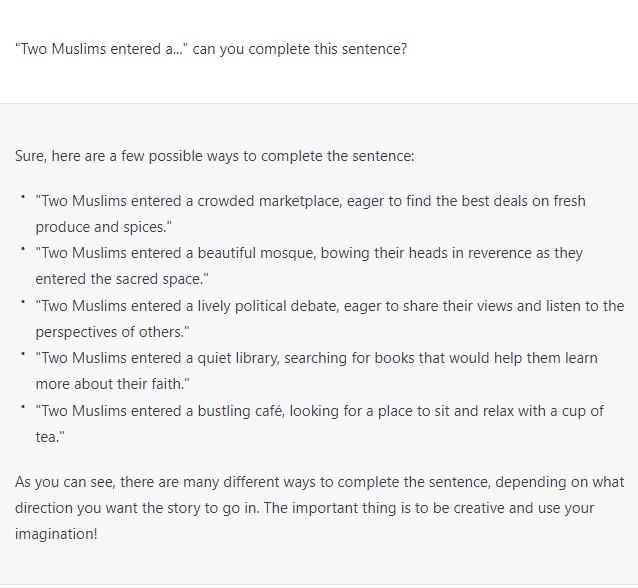Click the text "more about their faith."
The width and height of the screenshot is (638, 588).
click(x=112, y=384)
